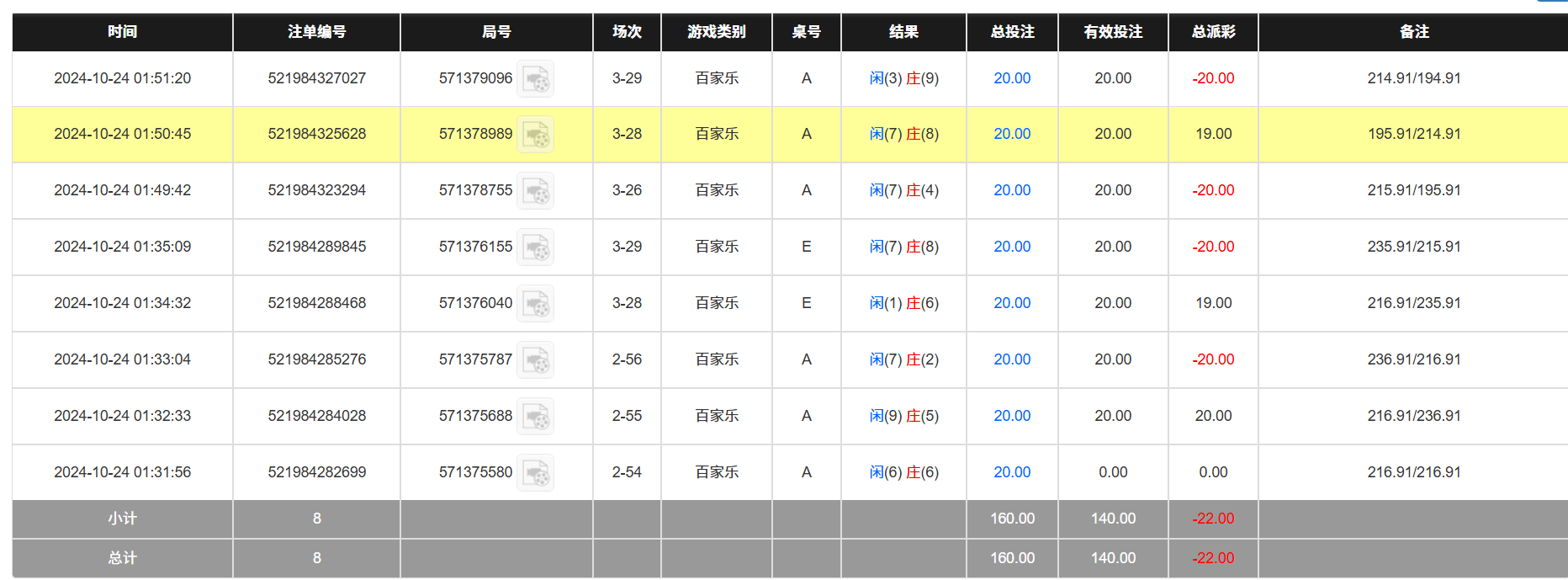The width and height of the screenshot is (1568, 580).
Task: Select bet number 521984325628 cell
Action: (x=316, y=134)
